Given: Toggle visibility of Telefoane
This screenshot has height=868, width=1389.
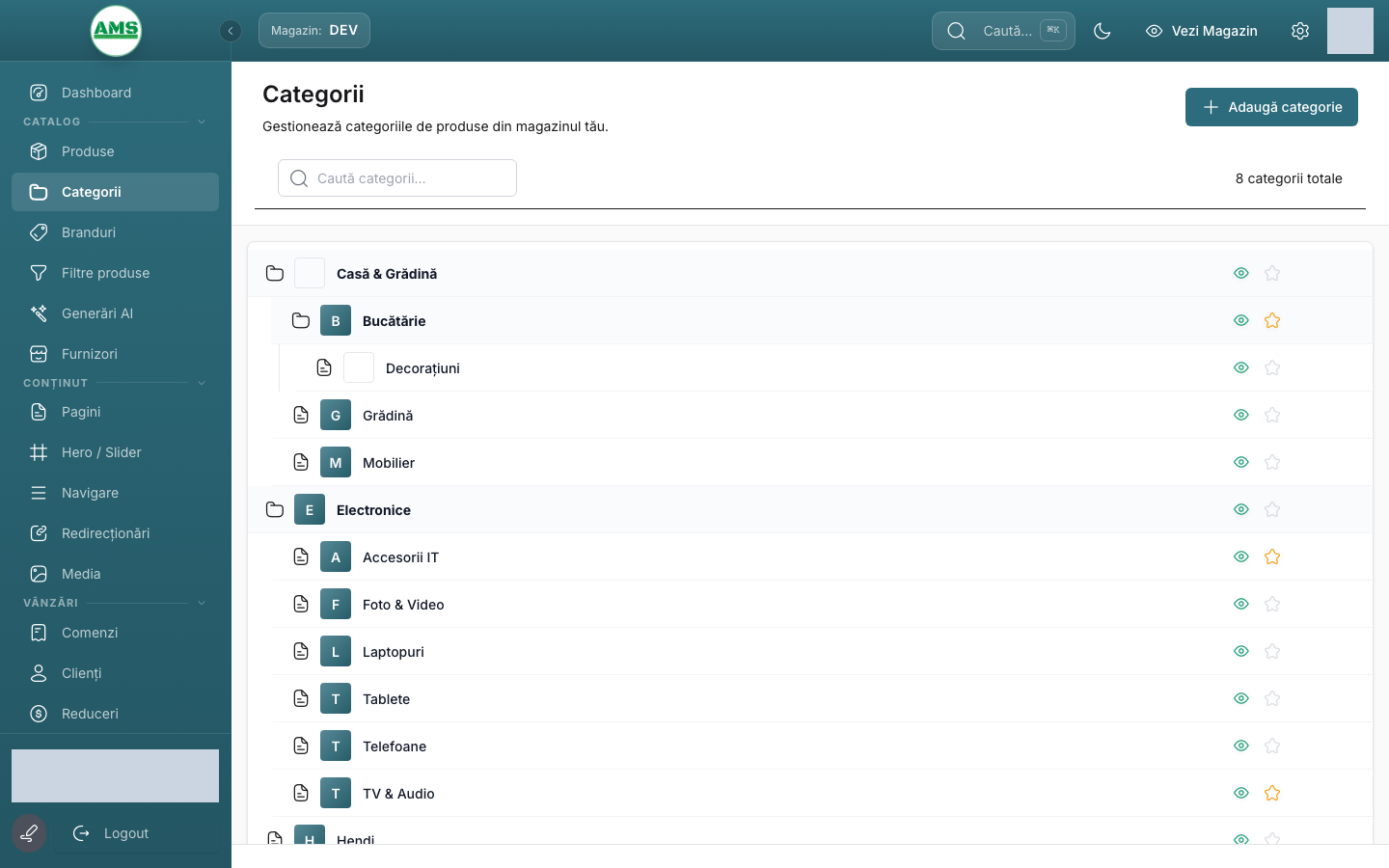Looking at the screenshot, I should coord(1241,746).
